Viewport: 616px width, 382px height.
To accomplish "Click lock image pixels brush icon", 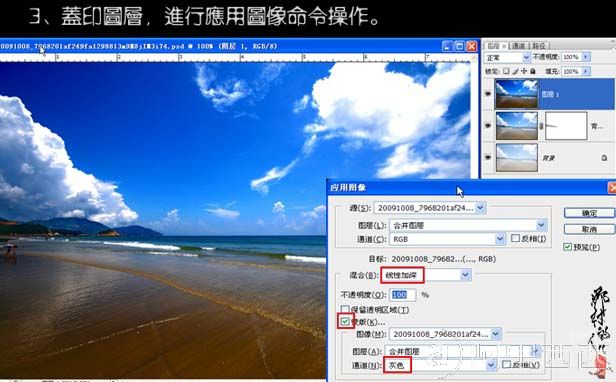I will 515,71.
